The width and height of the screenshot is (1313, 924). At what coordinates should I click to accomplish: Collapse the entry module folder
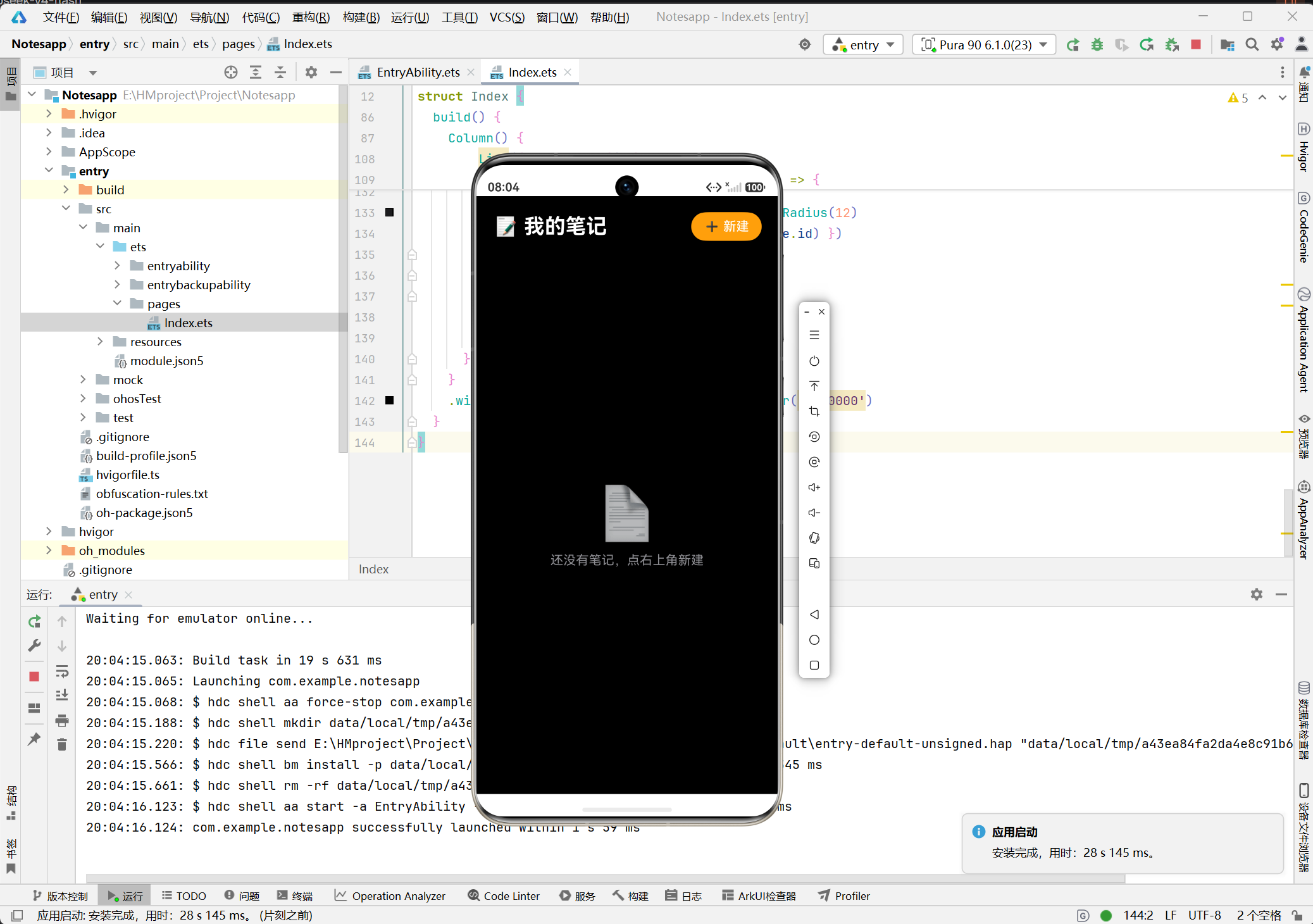(49, 171)
